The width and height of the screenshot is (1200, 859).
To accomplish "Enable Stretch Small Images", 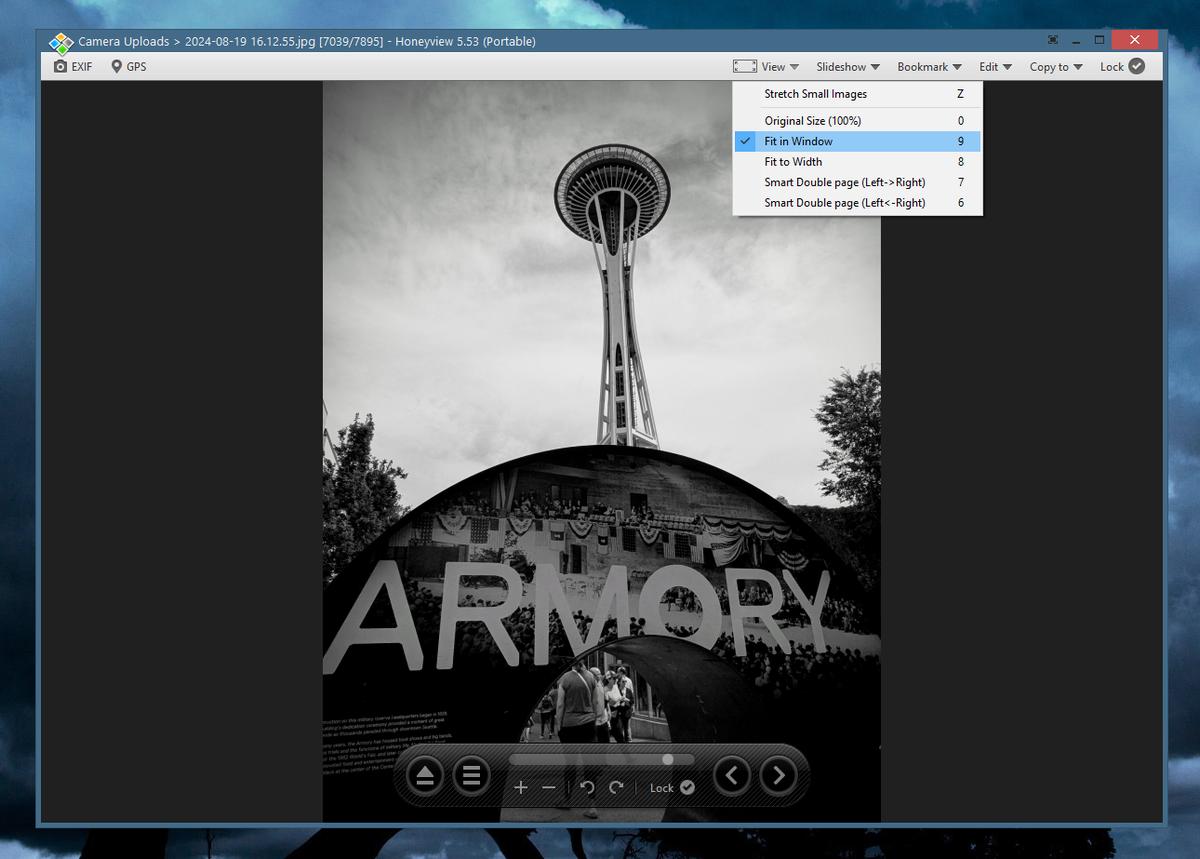I will [x=858, y=94].
